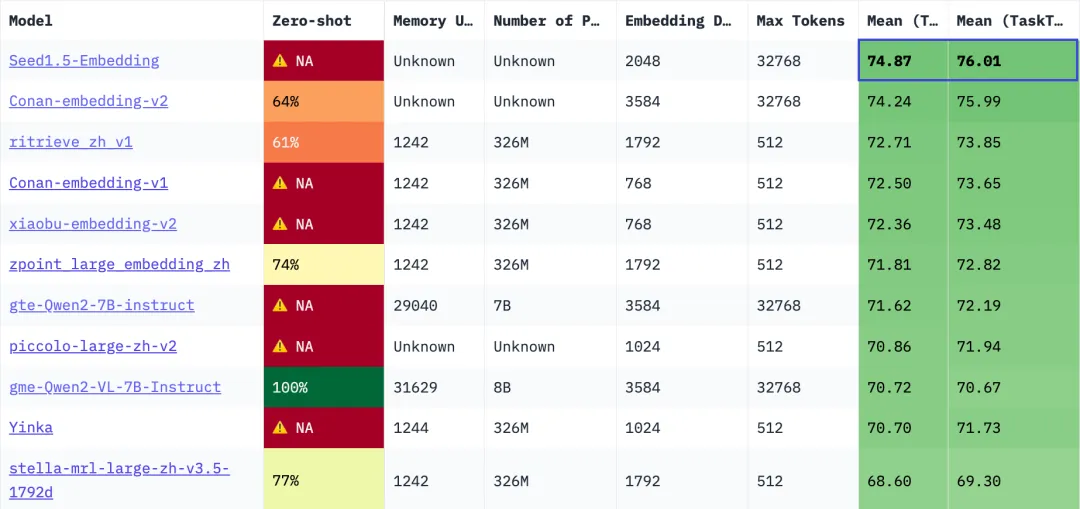Click the Embedding Dimensions column header
1080x509 pixels.
(x=678, y=21)
